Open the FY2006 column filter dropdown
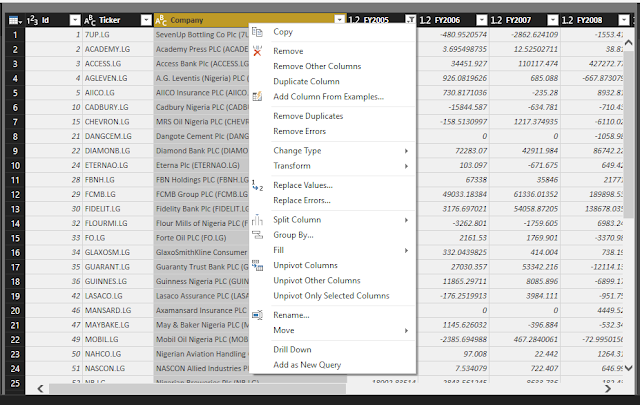Image resolution: width=640 pixels, height=405 pixels. coord(482,20)
